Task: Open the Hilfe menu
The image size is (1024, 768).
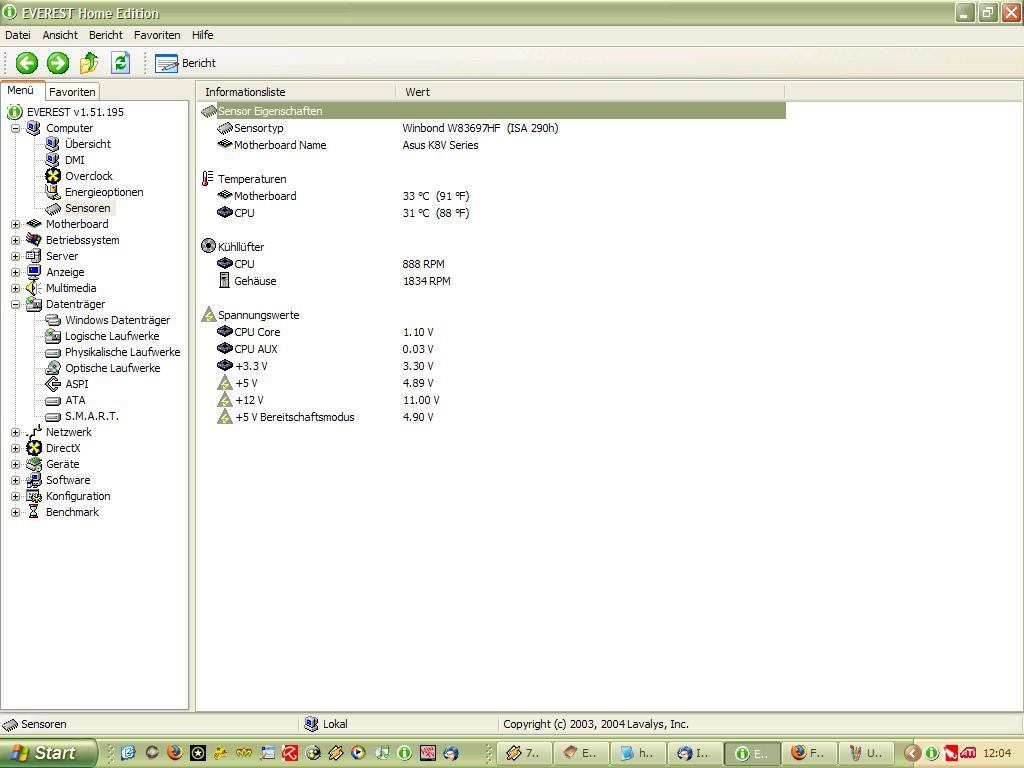Action: point(202,35)
